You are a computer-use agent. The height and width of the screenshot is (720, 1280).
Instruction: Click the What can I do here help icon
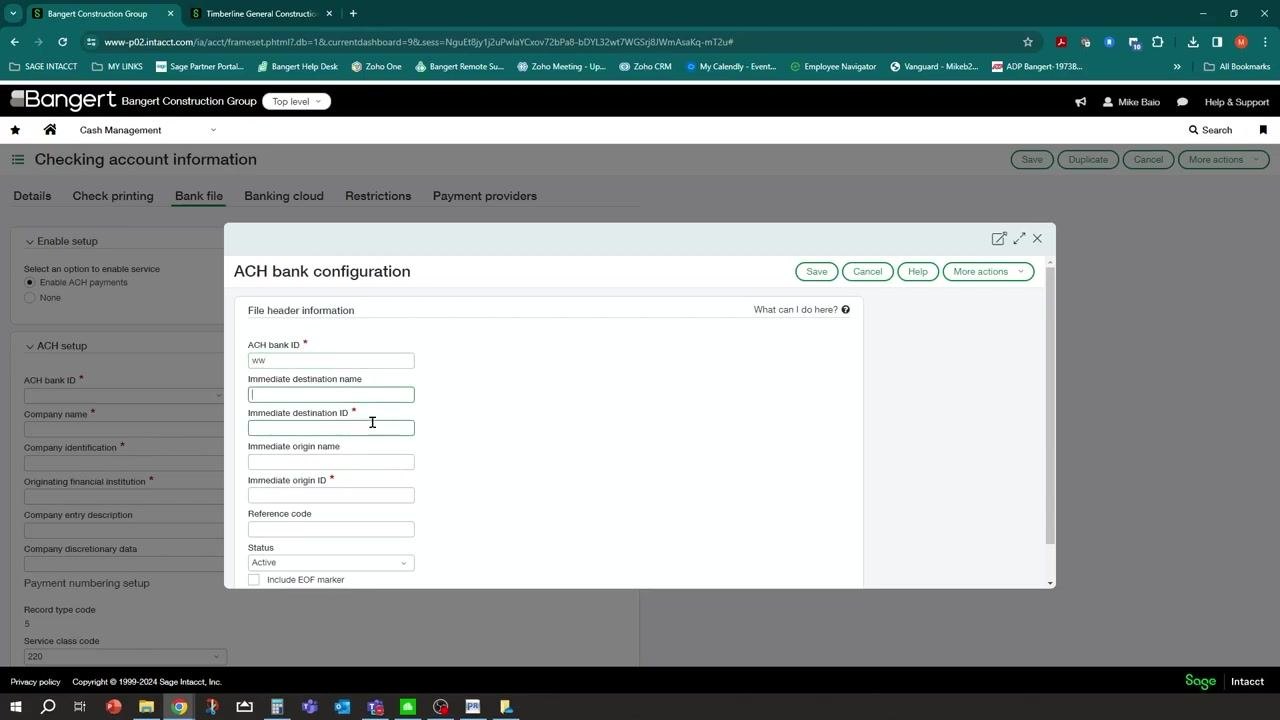coord(845,310)
